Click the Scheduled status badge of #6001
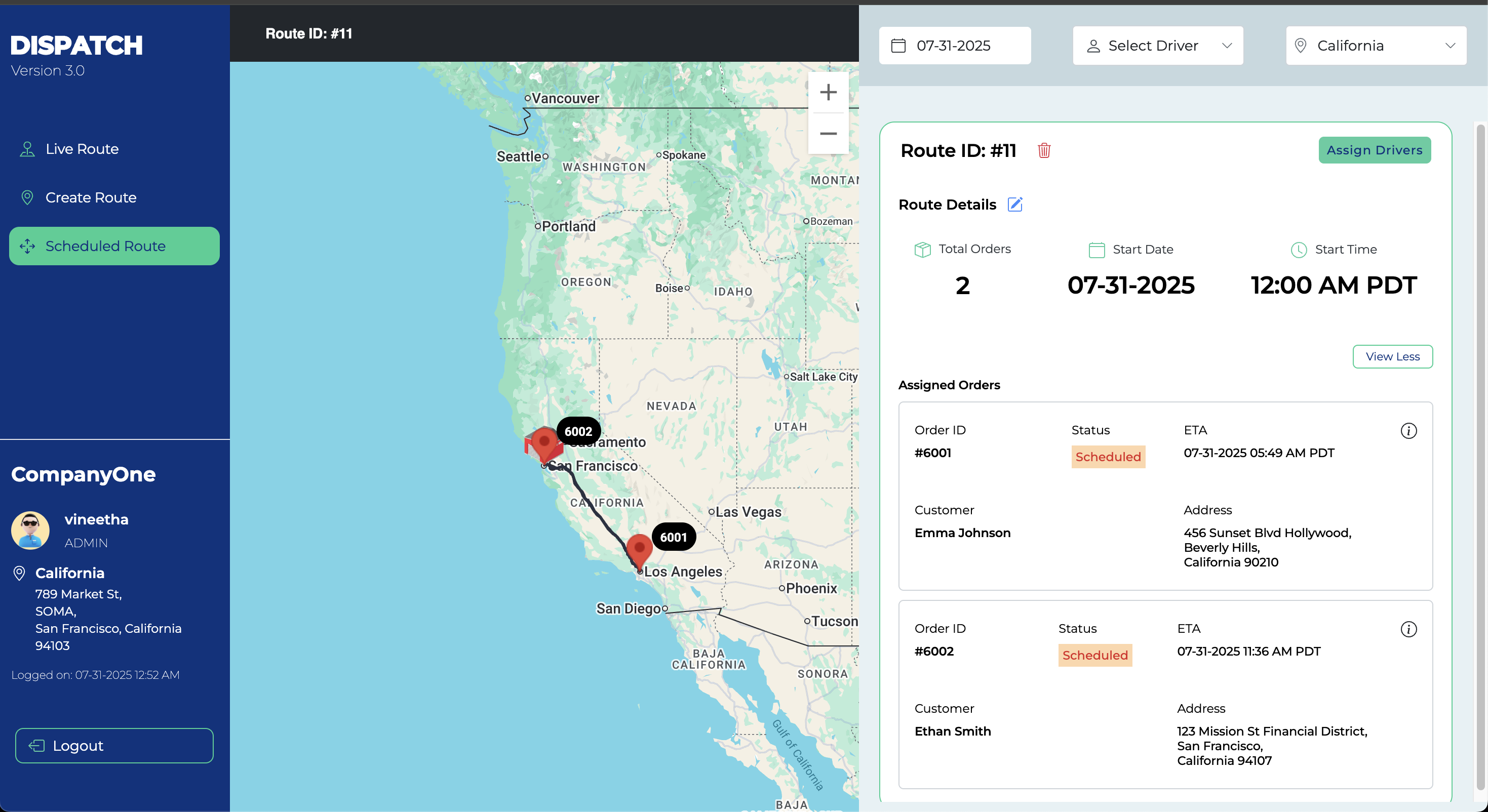Viewport: 1488px width, 812px height. click(x=1107, y=457)
